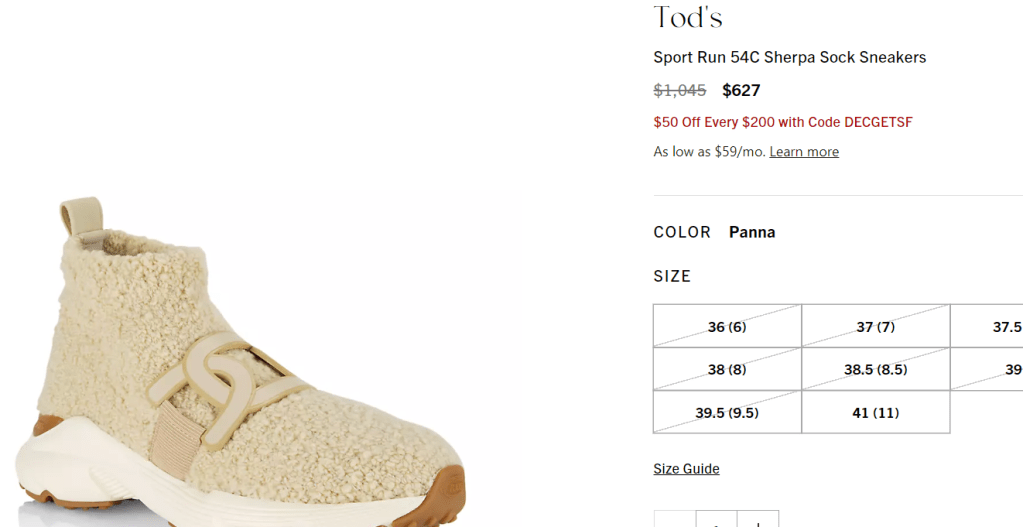Pick the size 37.5 option
This screenshot has width=1023, height=527.
click(x=1000, y=327)
